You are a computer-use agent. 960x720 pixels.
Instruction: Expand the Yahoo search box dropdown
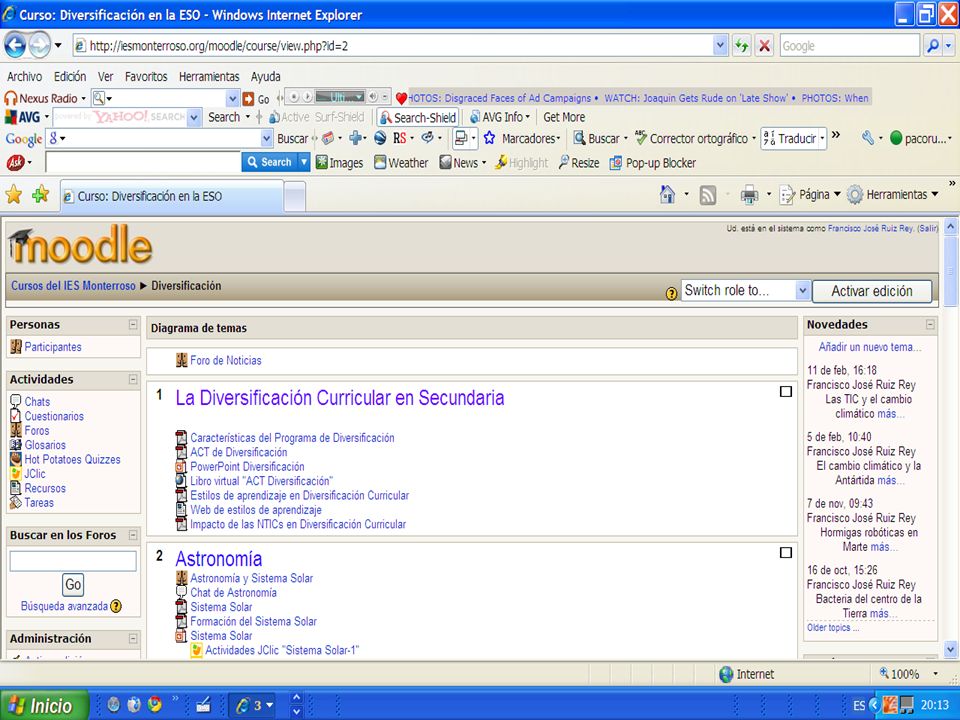tap(194, 117)
